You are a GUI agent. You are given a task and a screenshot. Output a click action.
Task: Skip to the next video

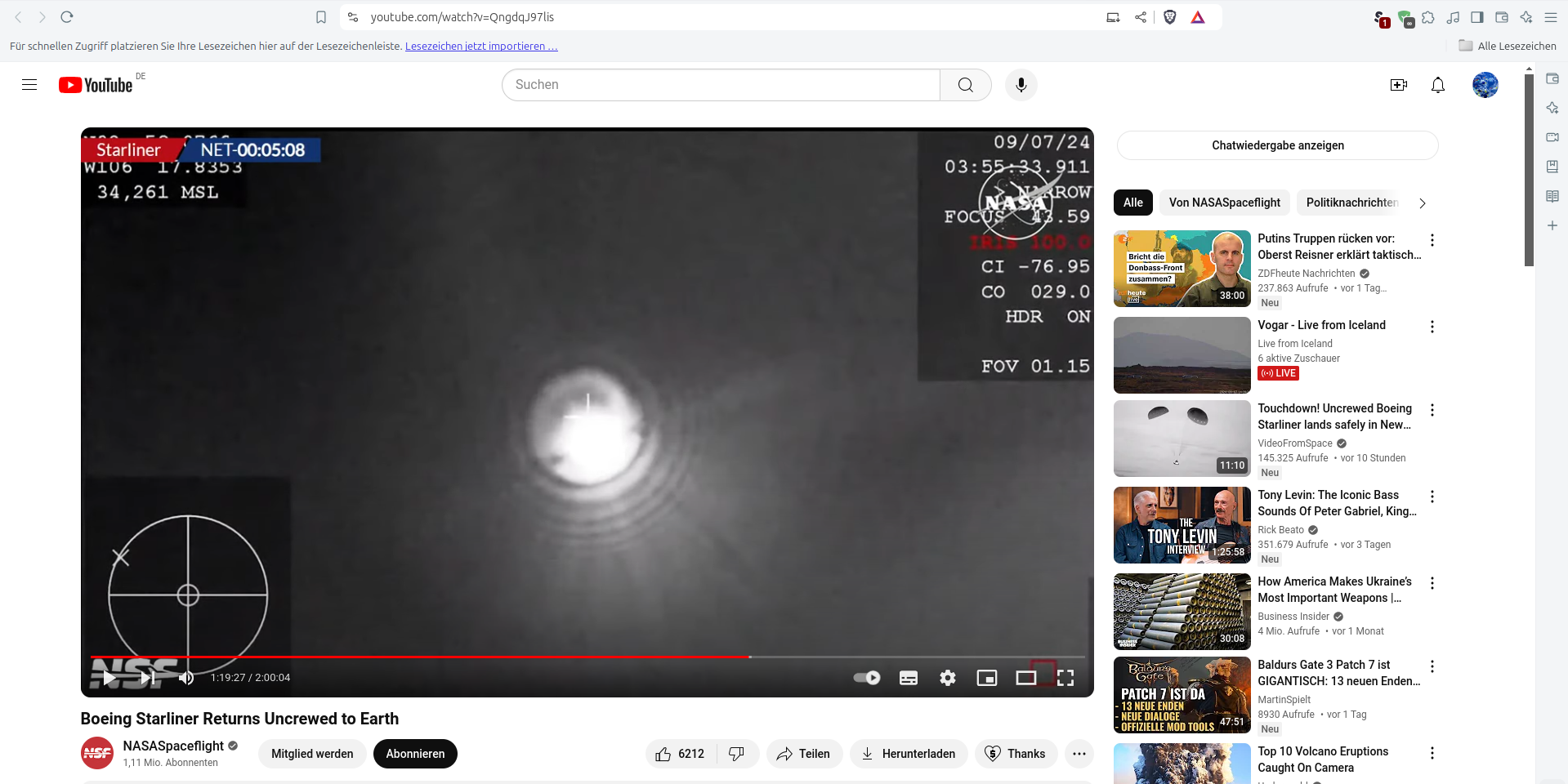[x=148, y=678]
